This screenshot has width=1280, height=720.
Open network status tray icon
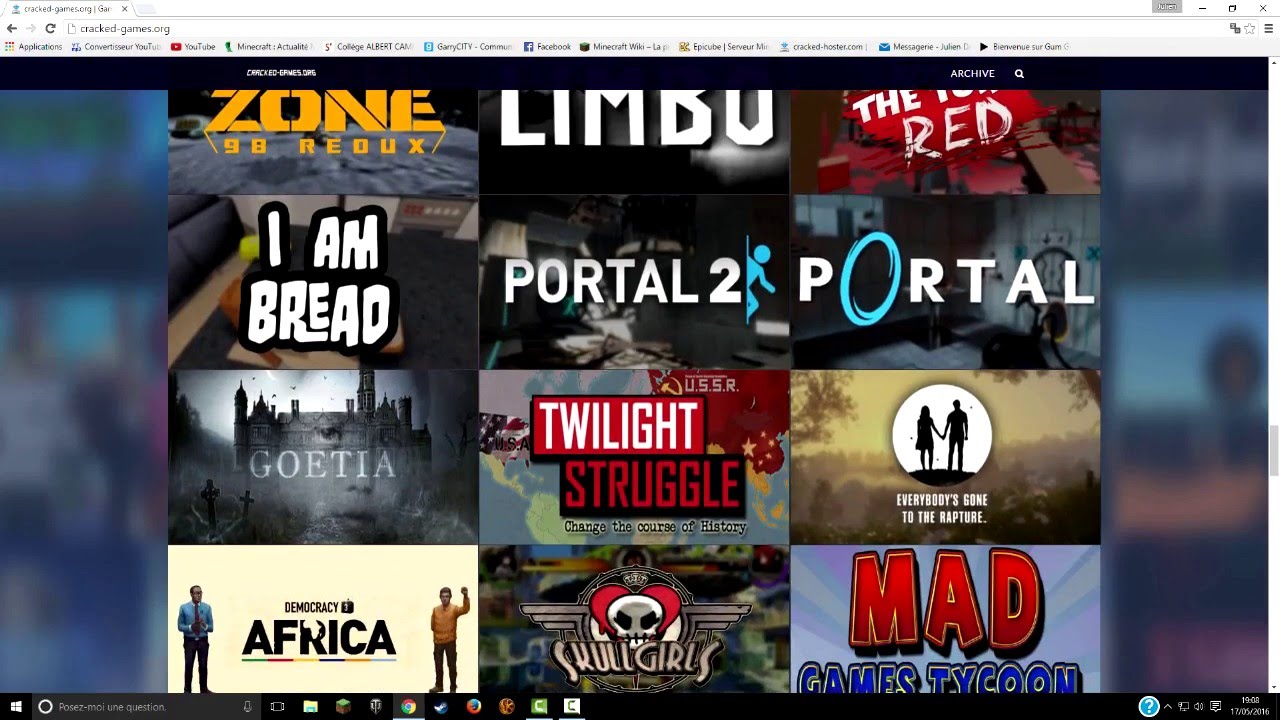pos(1183,706)
